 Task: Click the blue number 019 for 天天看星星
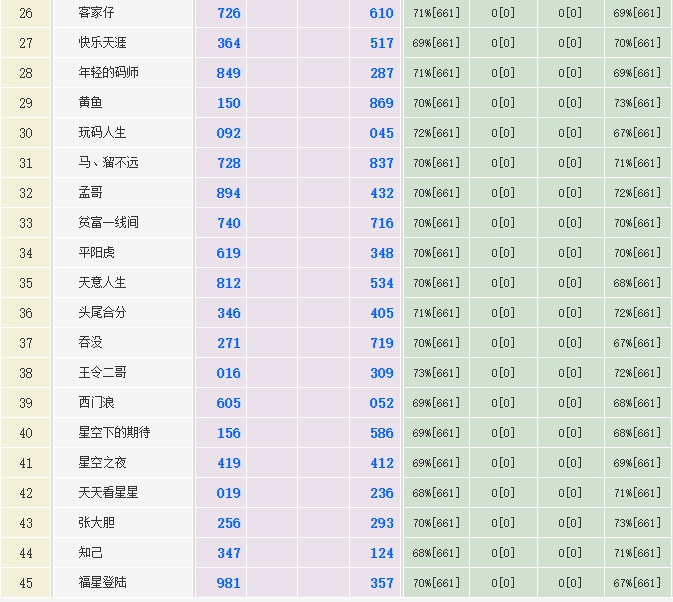[x=228, y=493]
